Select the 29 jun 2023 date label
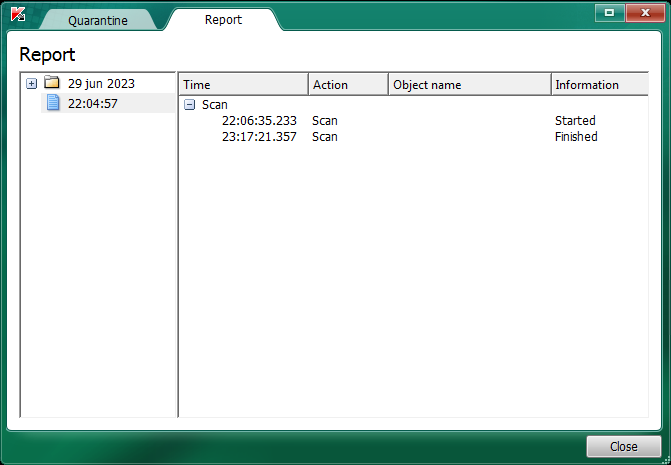 point(101,84)
